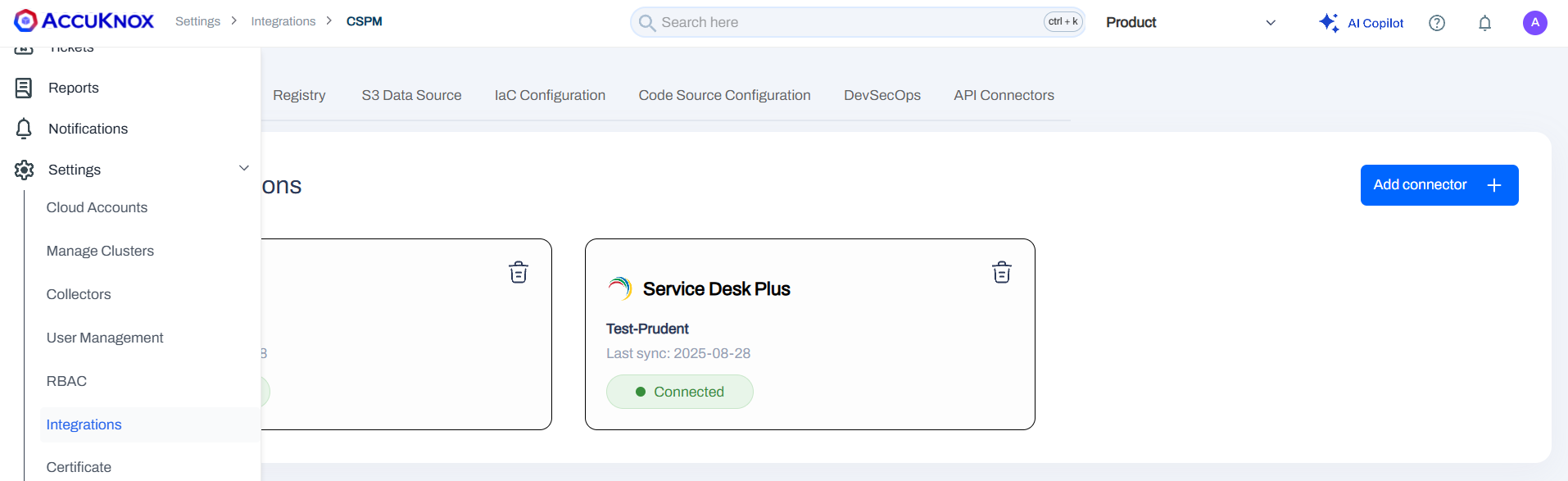Launch the AI Copilot assistant

[1362, 23]
